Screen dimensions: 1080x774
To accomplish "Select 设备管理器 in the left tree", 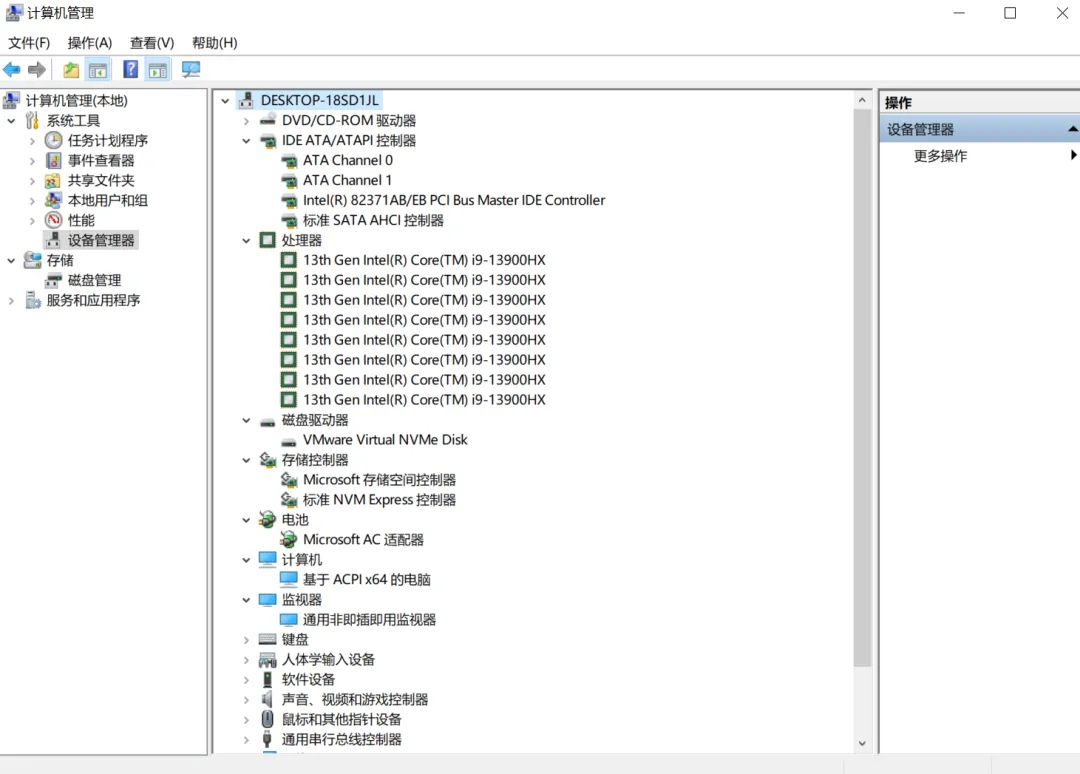I will (x=101, y=240).
